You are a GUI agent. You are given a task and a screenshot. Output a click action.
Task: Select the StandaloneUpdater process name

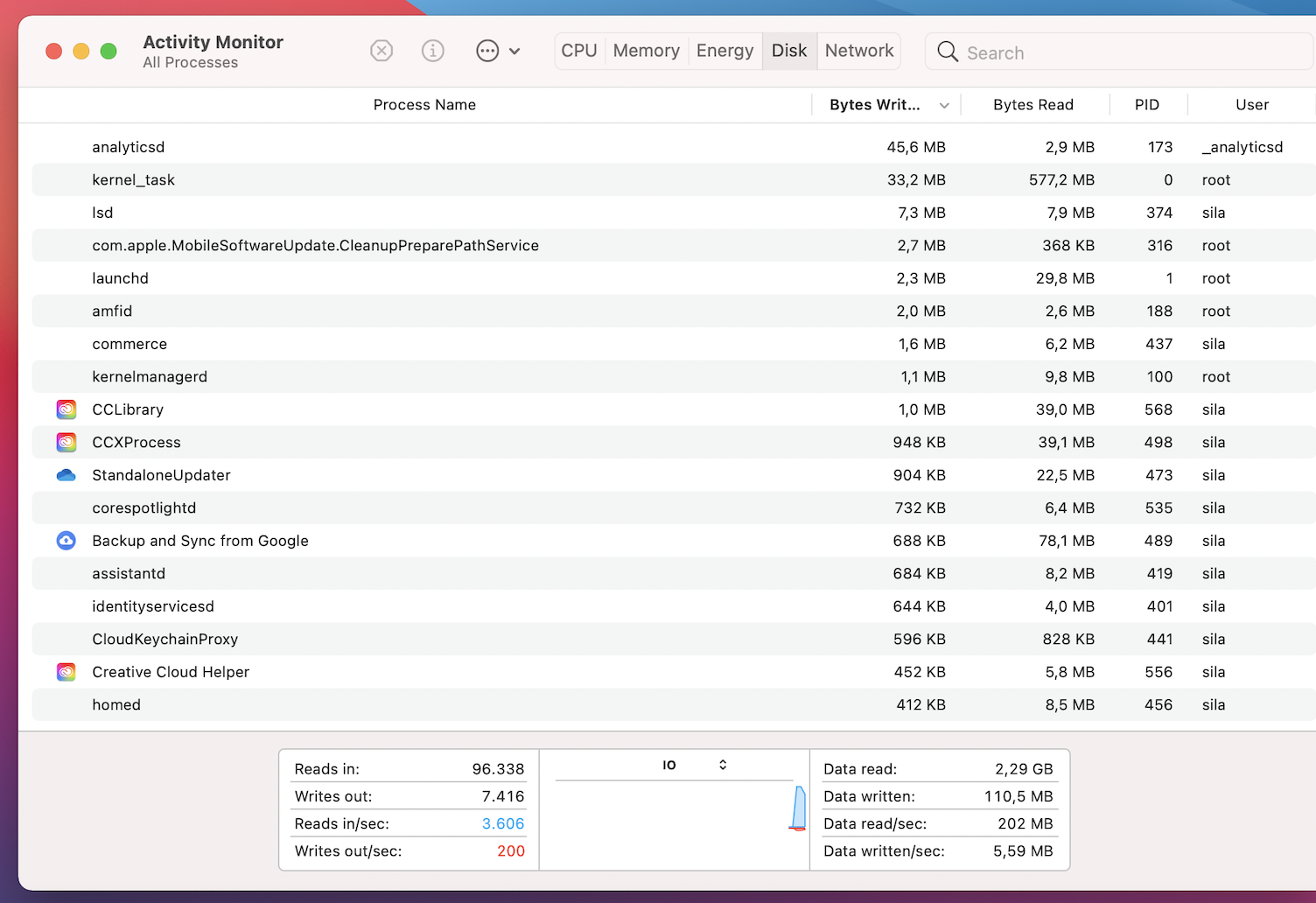162,475
